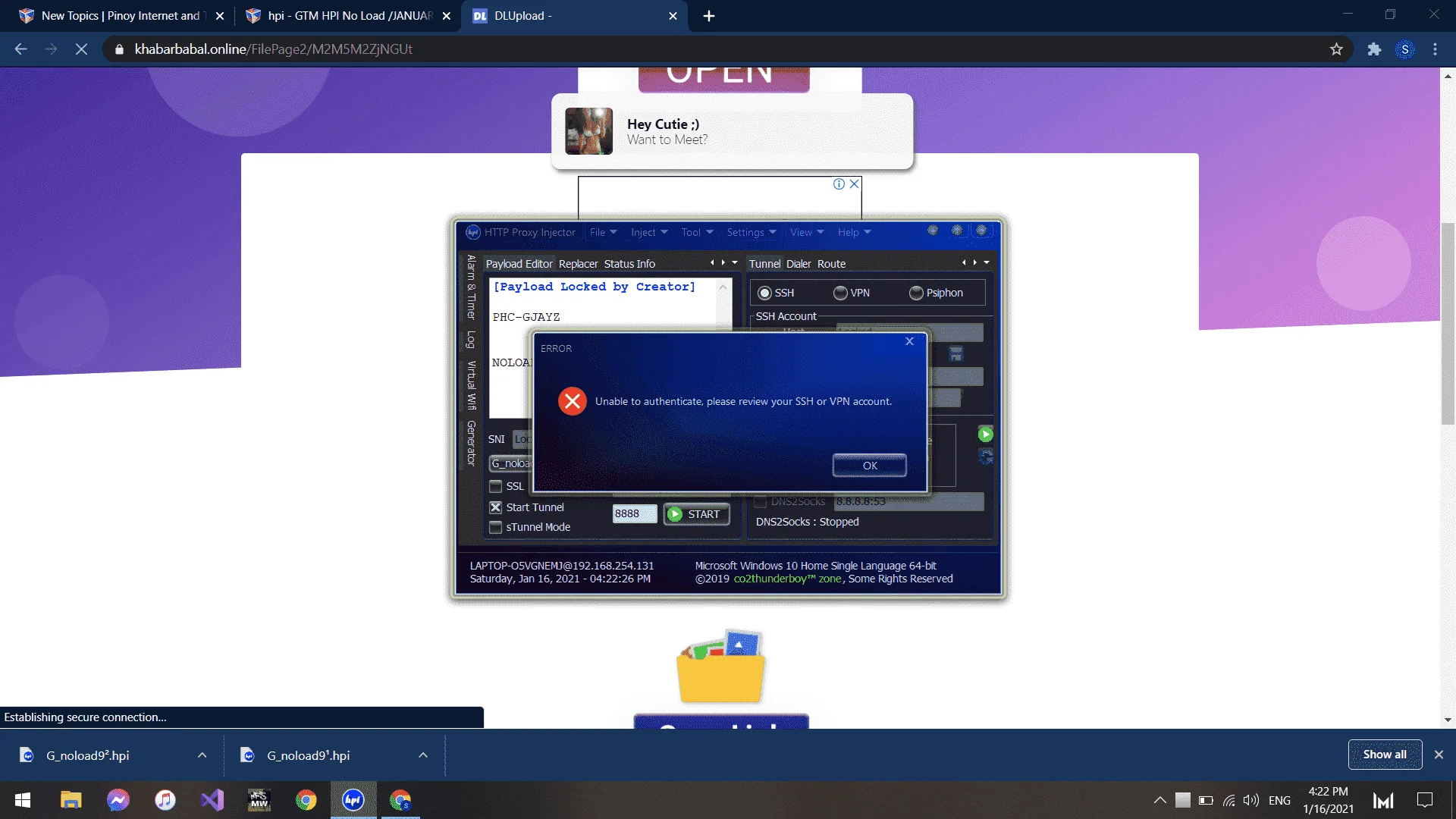Click OK in the error dialog
The height and width of the screenshot is (819, 1456).
point(870,466)
